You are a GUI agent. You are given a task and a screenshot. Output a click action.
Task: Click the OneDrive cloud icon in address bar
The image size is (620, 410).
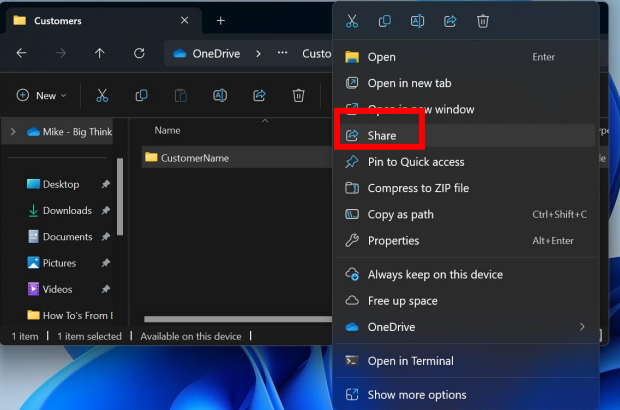pyautogui.click(x=180, y=53)
